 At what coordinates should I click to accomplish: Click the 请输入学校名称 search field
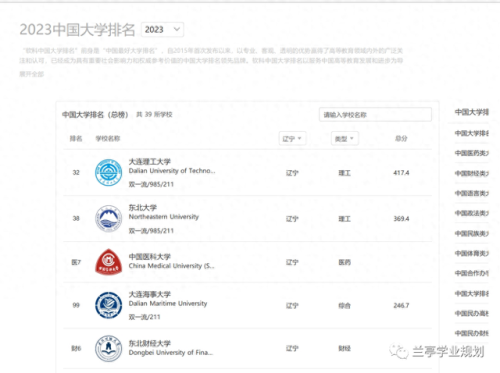coord(375,115)
